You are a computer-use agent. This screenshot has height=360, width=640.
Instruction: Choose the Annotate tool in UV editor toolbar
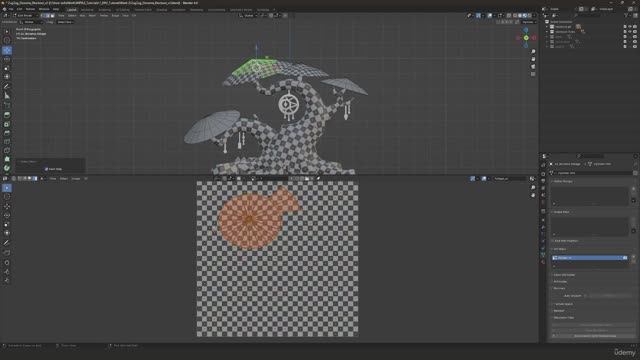[x=7, y=243]
